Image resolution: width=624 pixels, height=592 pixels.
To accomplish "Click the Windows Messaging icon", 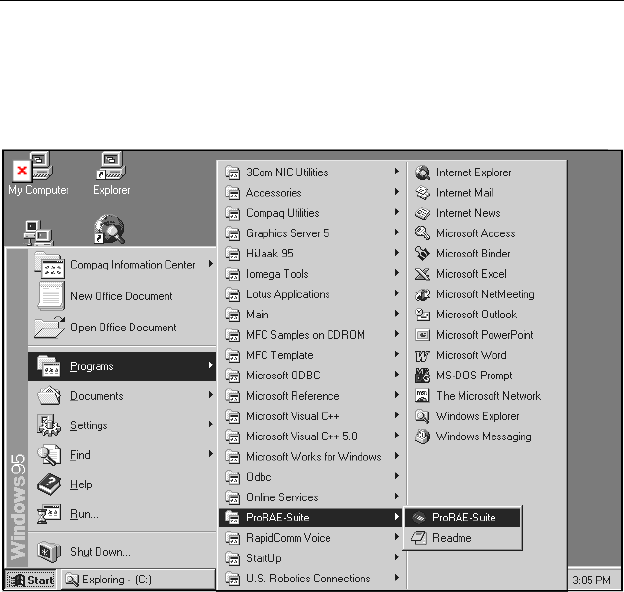I will click(x=422, y=436).
